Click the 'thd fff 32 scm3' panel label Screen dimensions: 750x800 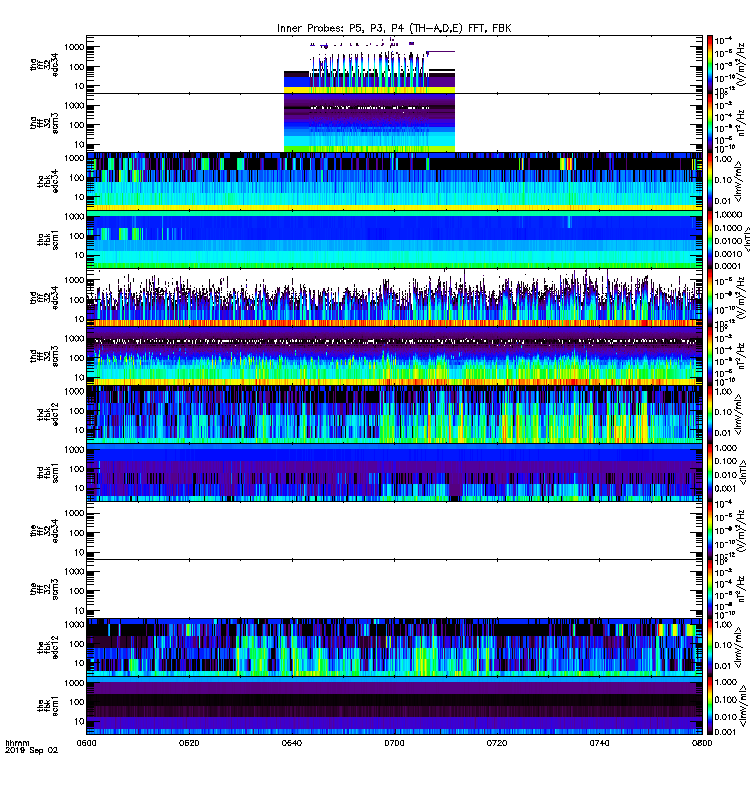(44, 356)
